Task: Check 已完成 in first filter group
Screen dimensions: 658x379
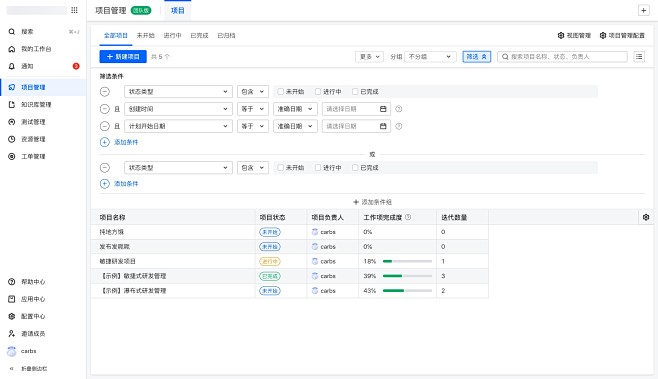Action: tap(355, 91)
